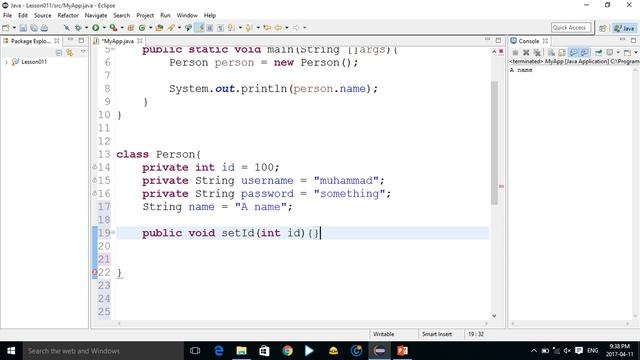Open Google Chrome from taskbar

[x=287, y=351]
